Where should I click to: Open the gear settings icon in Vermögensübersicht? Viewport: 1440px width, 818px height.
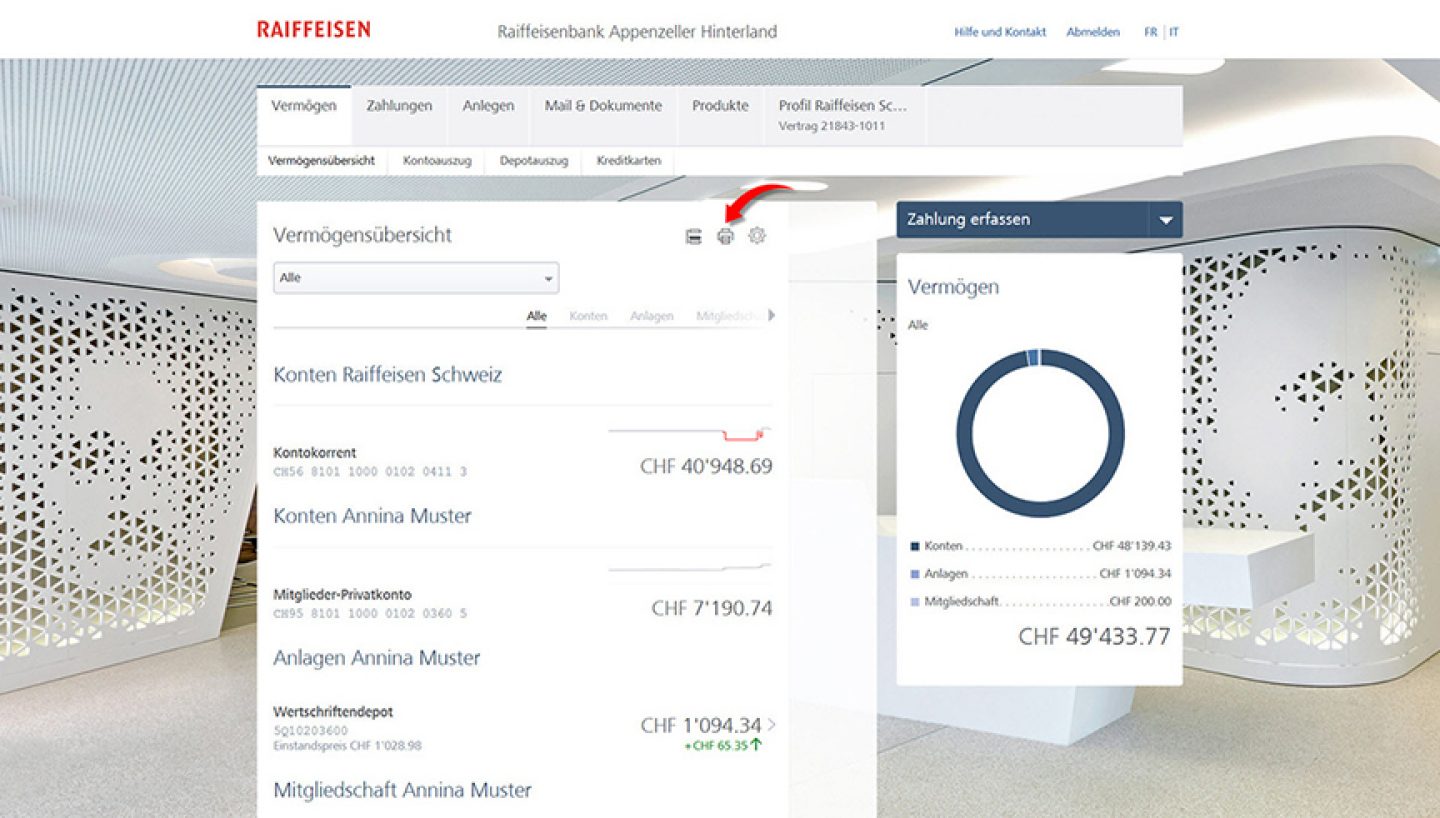point(757,236)
